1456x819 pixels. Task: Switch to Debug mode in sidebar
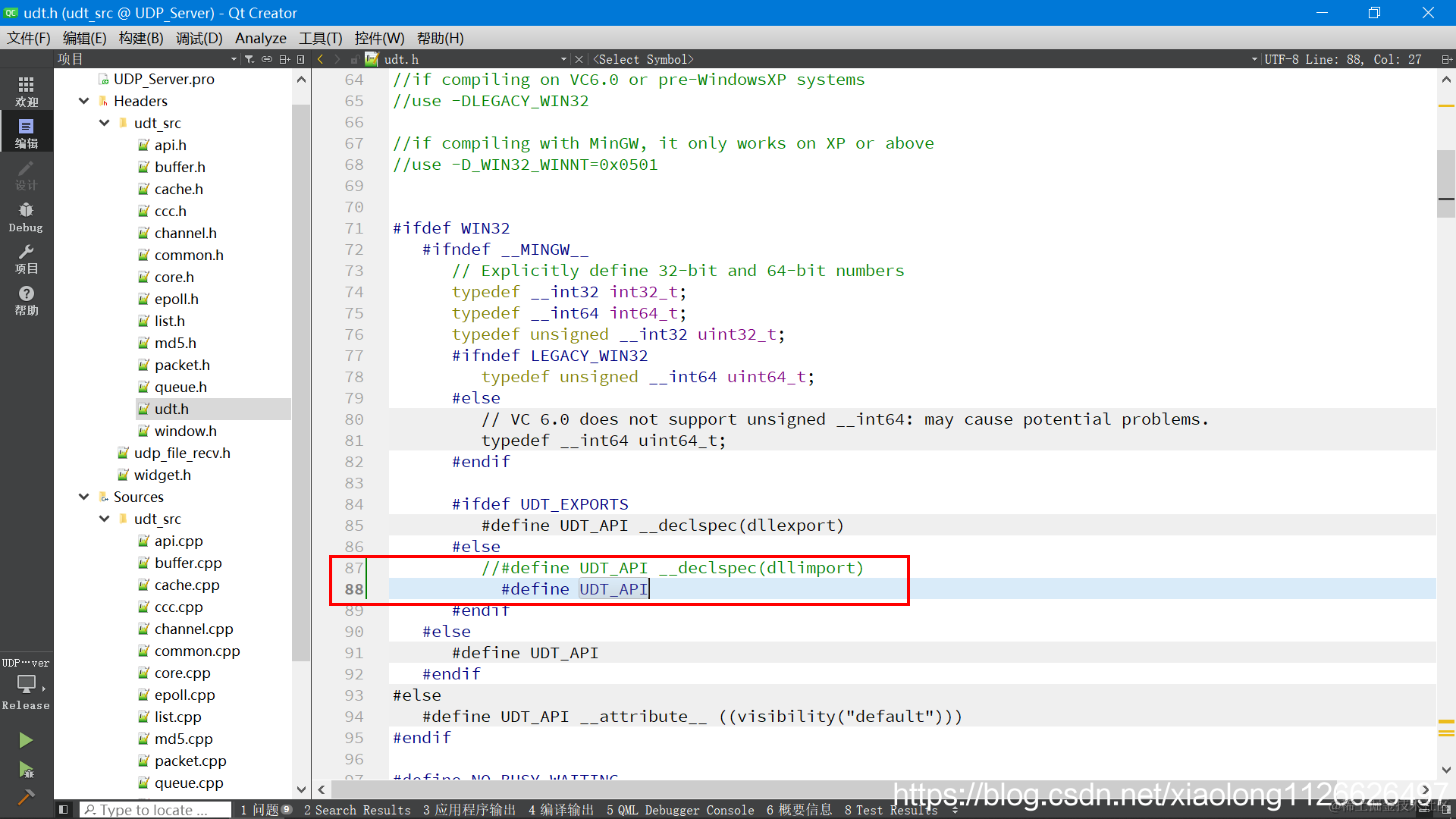click(x=26, y=217)
